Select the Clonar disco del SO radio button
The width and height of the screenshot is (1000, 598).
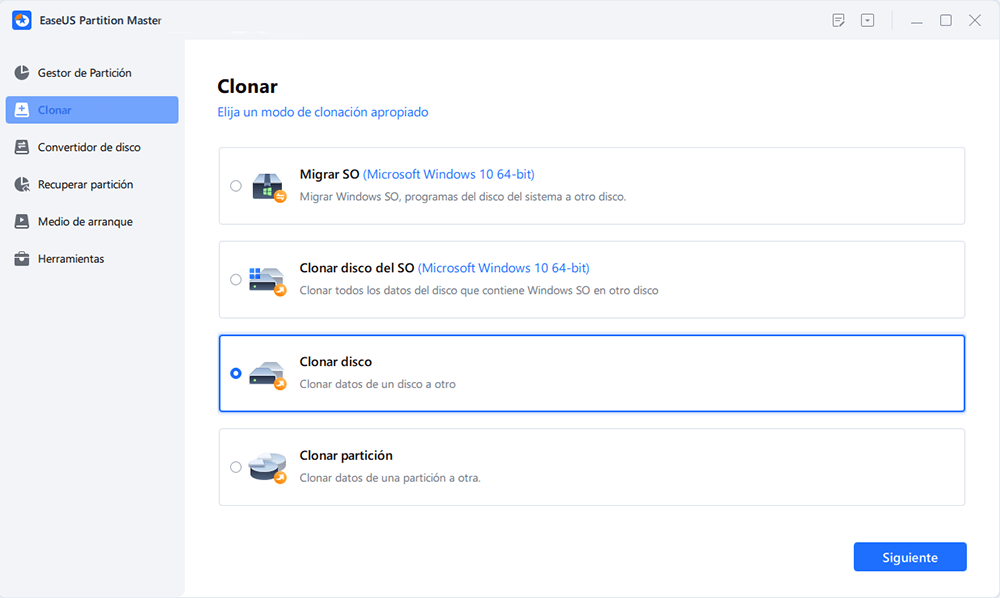point(236,279)
